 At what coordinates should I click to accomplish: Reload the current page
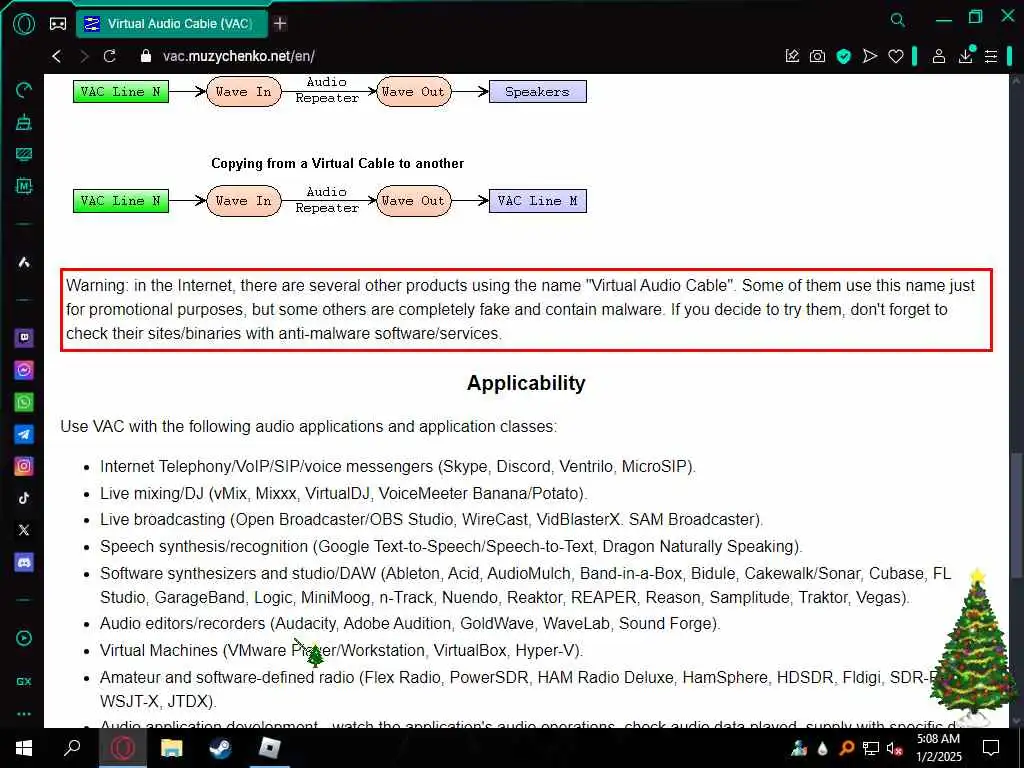[x=110, y=56]
